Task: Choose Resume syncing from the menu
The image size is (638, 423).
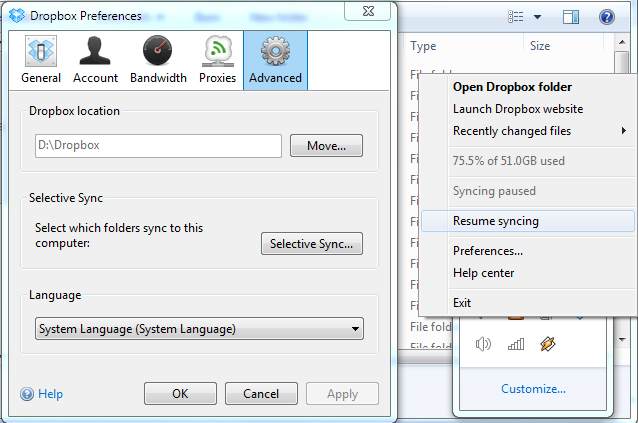Action: [x=528, y=221]
